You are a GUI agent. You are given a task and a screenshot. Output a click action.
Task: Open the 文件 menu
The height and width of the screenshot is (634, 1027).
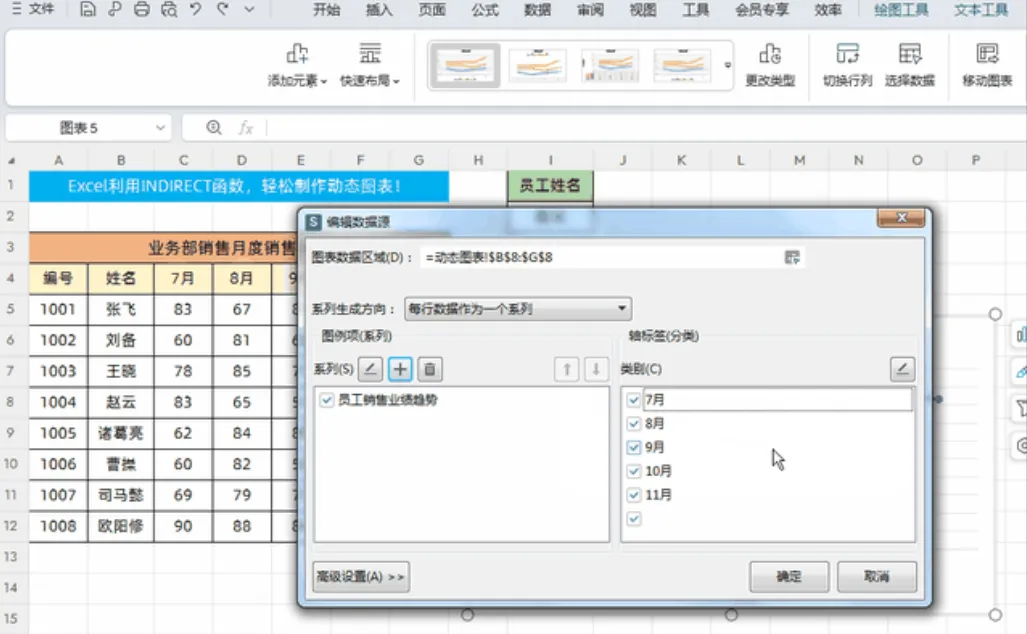[33, 9]
